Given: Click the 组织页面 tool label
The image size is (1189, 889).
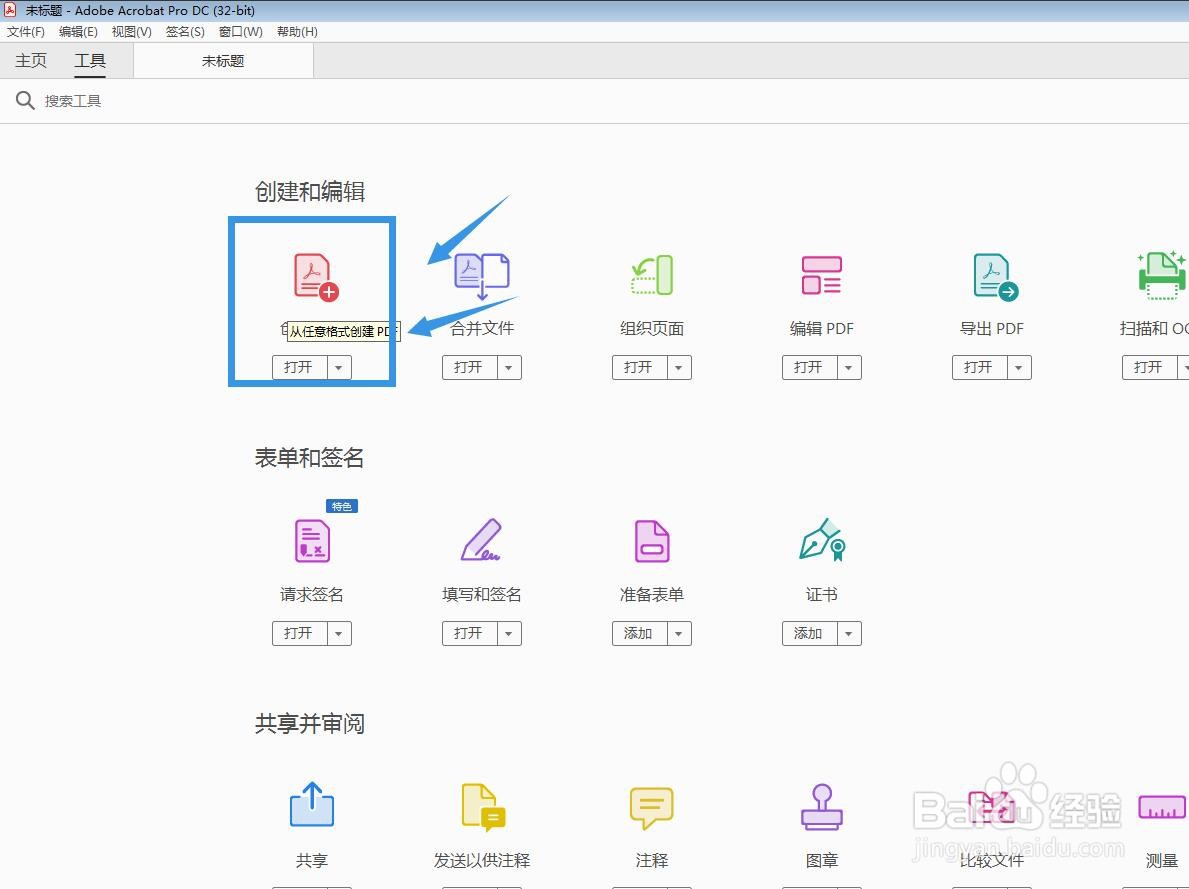Looking at the screenshot, I should point(652,328).
